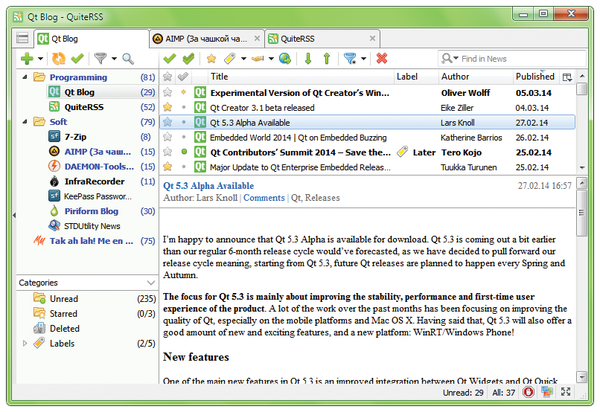Toggle star on Experimental Version of Qt Creator row

click(x=167, y=92)
